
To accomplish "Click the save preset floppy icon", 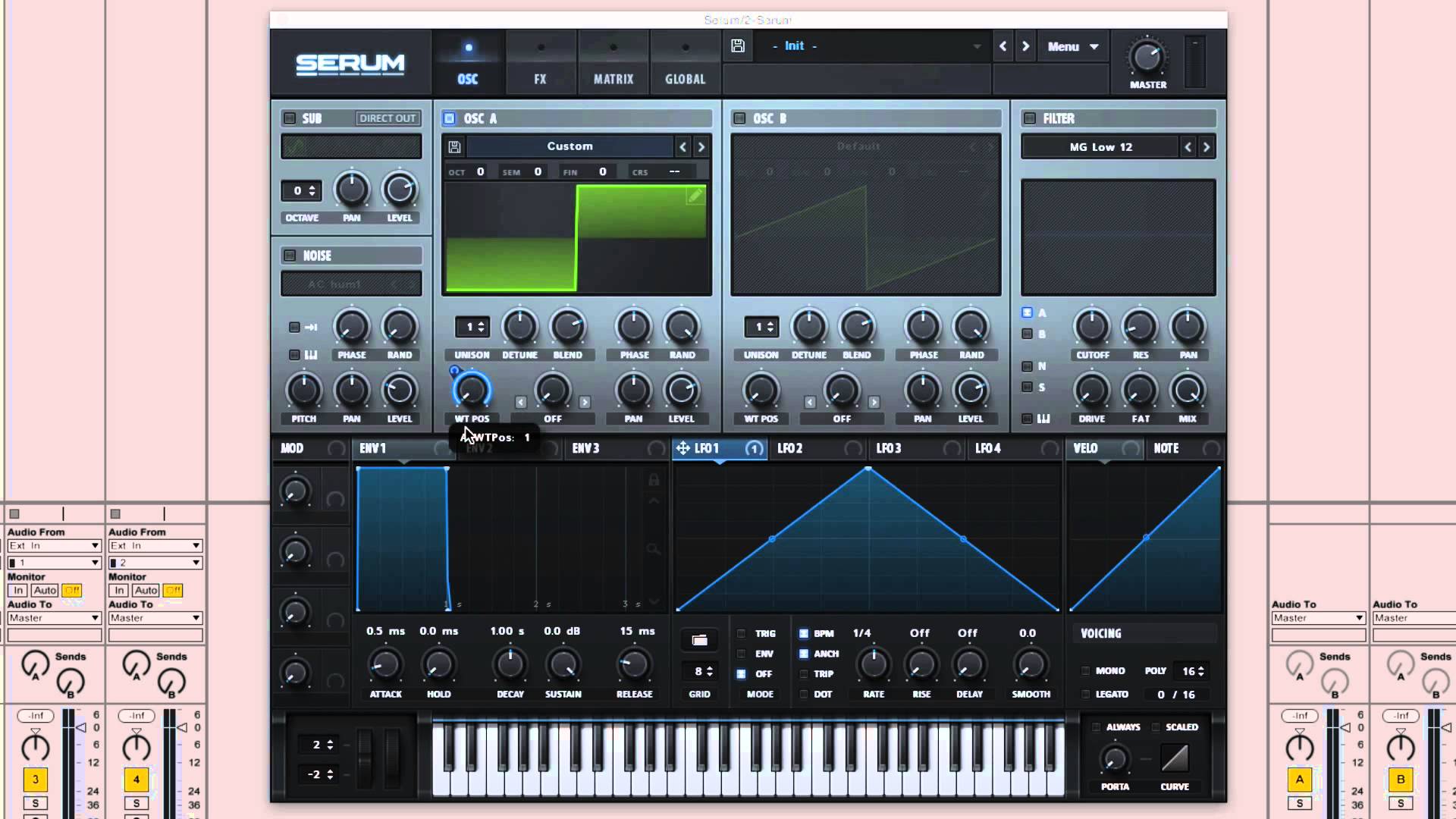I will point(737,46).
